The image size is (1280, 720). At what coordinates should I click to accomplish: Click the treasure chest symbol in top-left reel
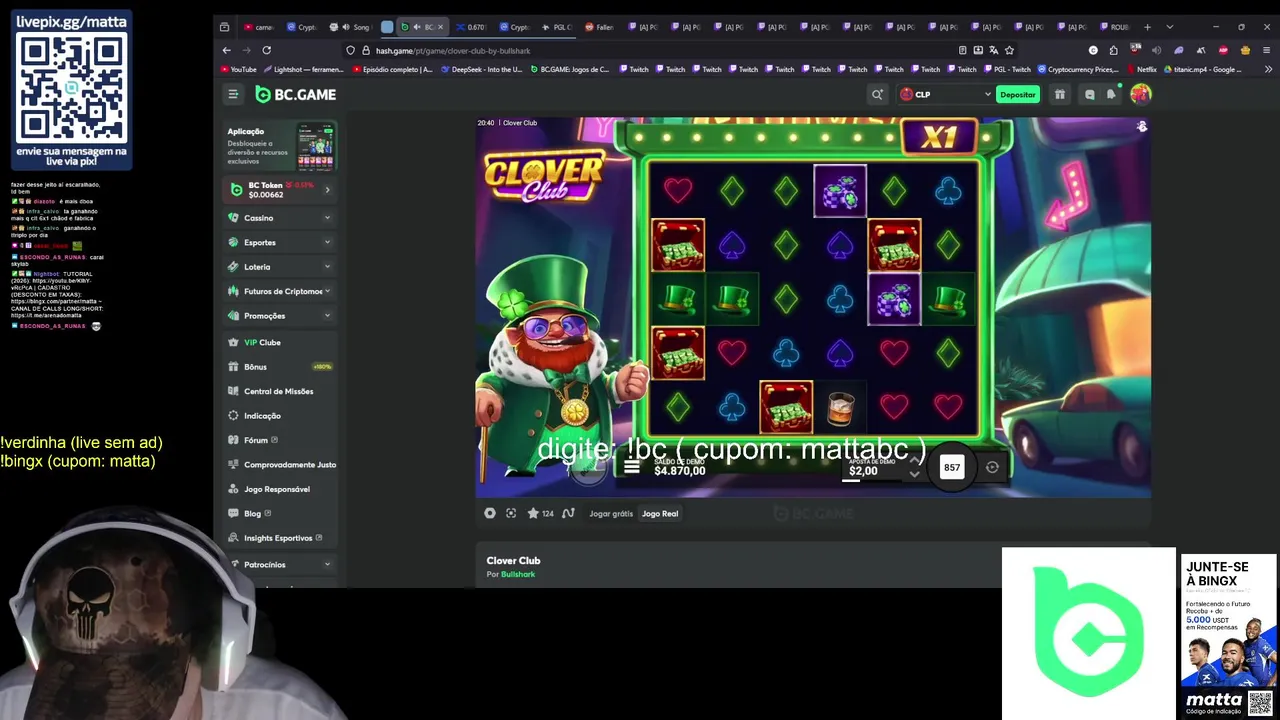[x=678, y=245]
